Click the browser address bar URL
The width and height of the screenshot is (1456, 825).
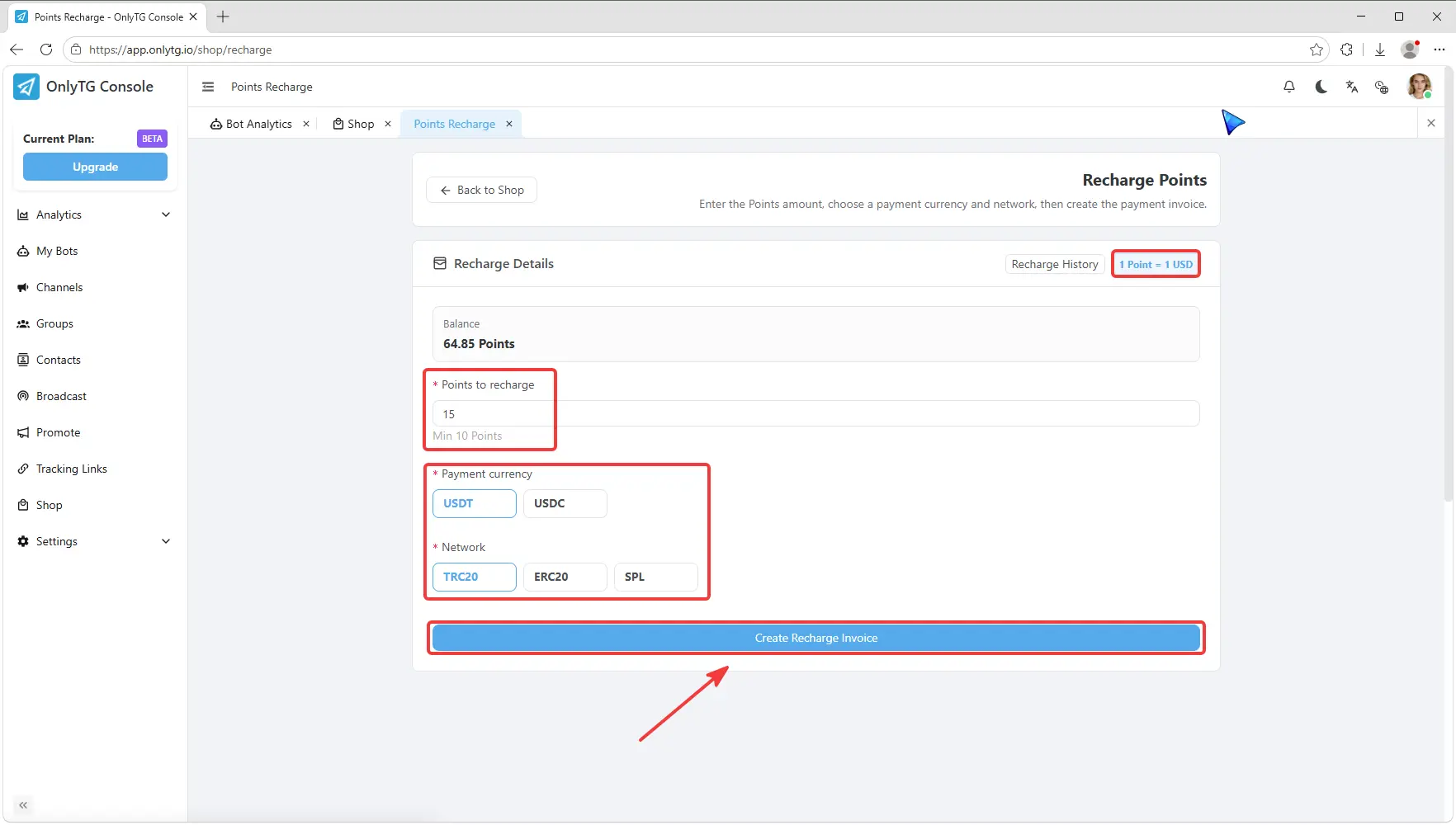pos(180,49)
